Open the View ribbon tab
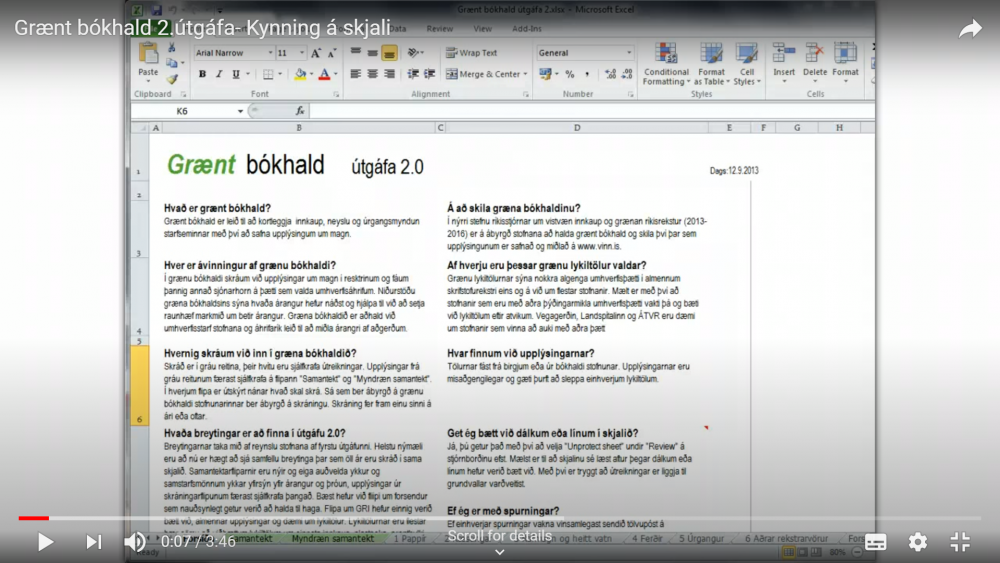The height and width of the screenshot is (563, 1000). tap(482, 29)
